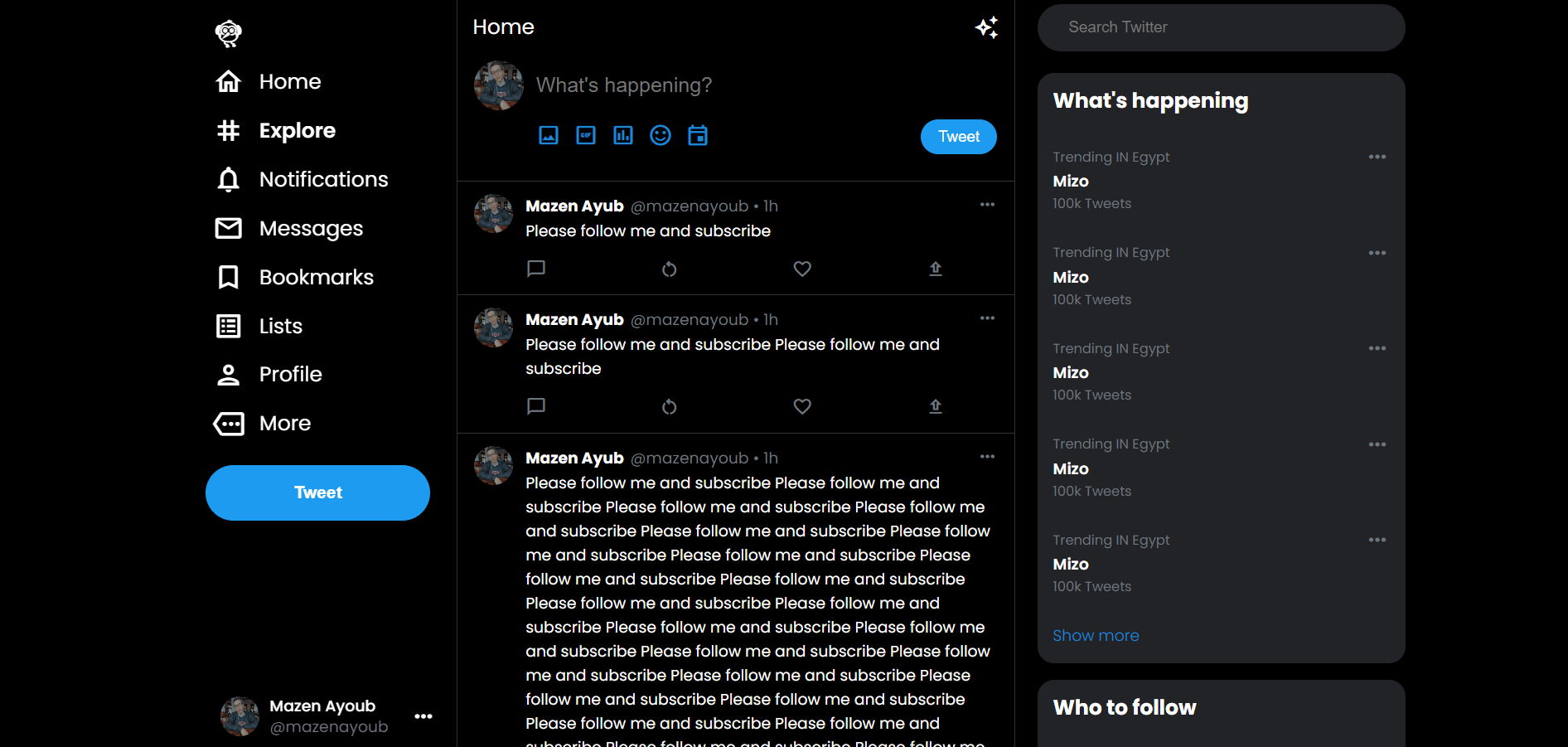This screenshot has height=747, width=1568.
Task: Click the sparkle icon beside Home header
Action: (986, 27)
